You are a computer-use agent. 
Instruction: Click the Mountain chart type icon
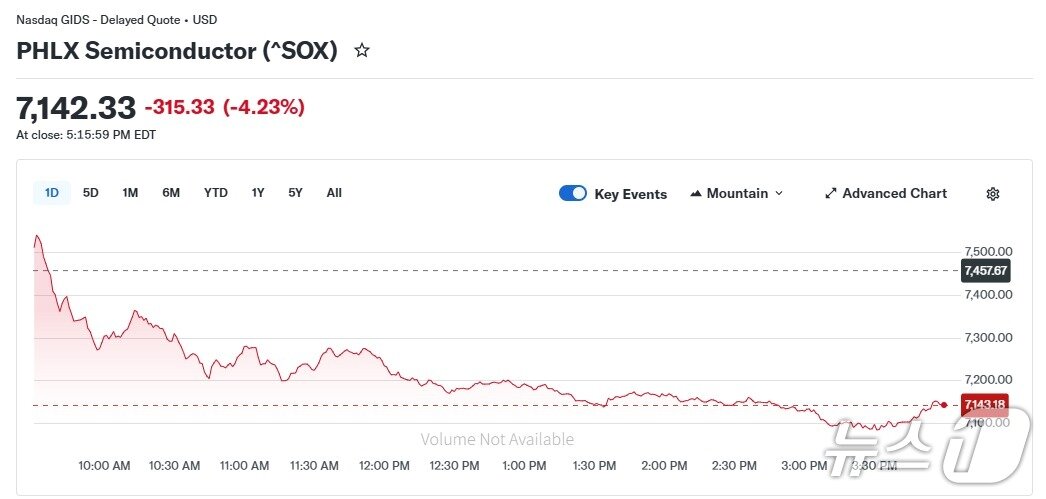click(x=696, y=194)
